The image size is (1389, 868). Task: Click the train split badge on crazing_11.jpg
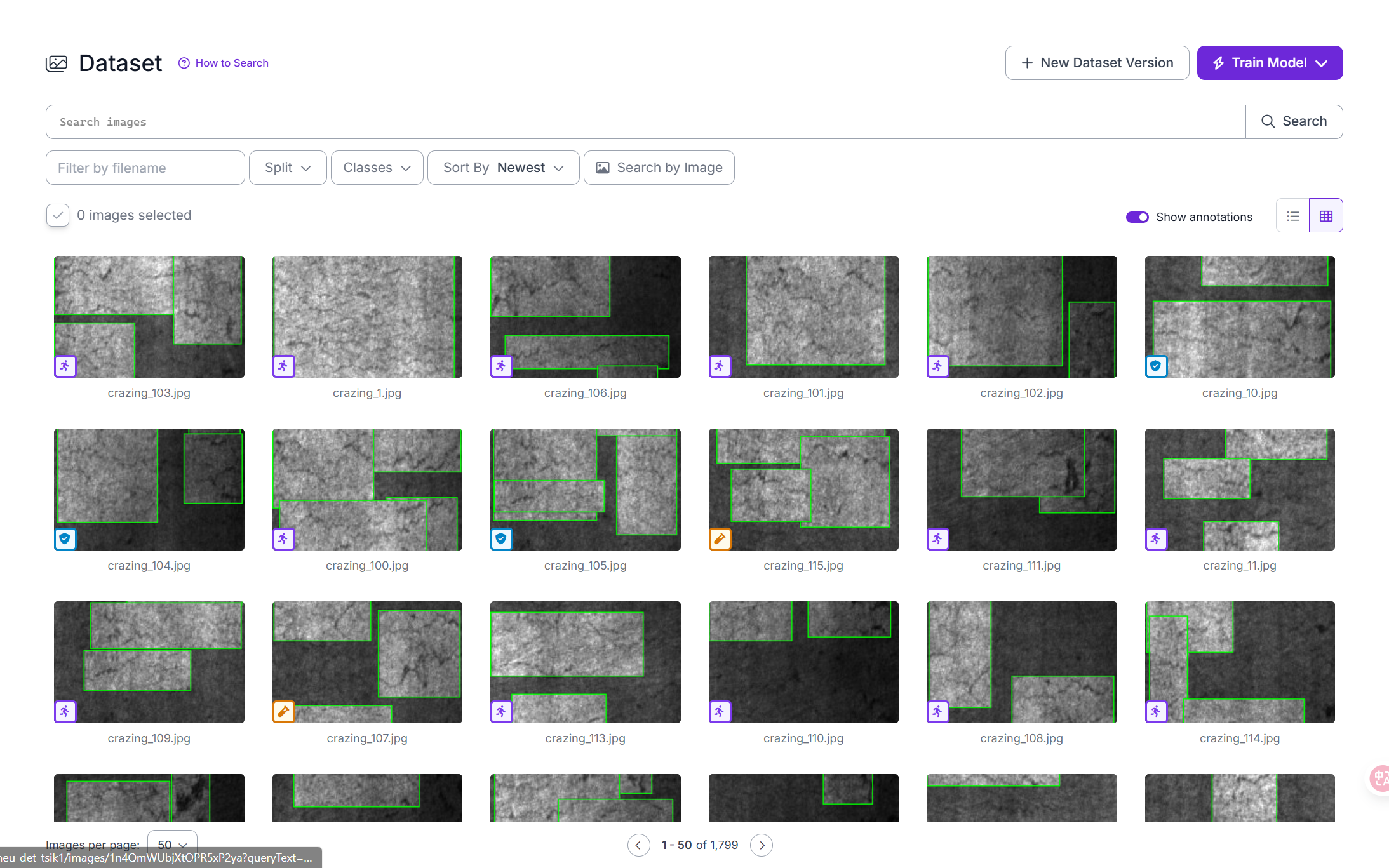coord(1156,539)
